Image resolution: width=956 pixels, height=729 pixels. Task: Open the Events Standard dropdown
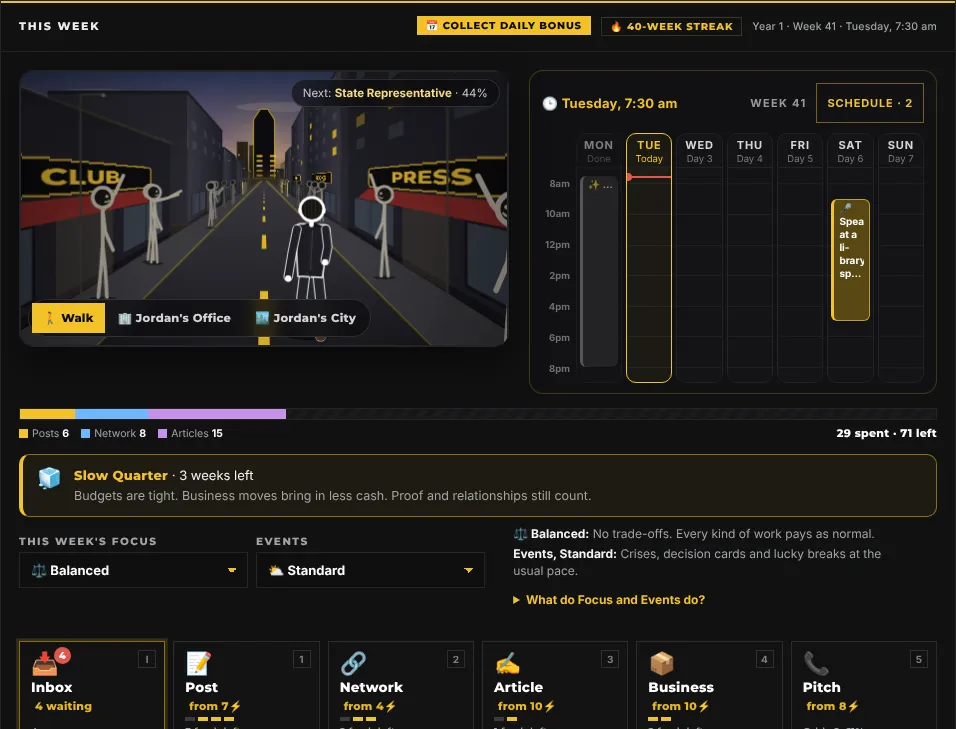(x=370, y=570)
